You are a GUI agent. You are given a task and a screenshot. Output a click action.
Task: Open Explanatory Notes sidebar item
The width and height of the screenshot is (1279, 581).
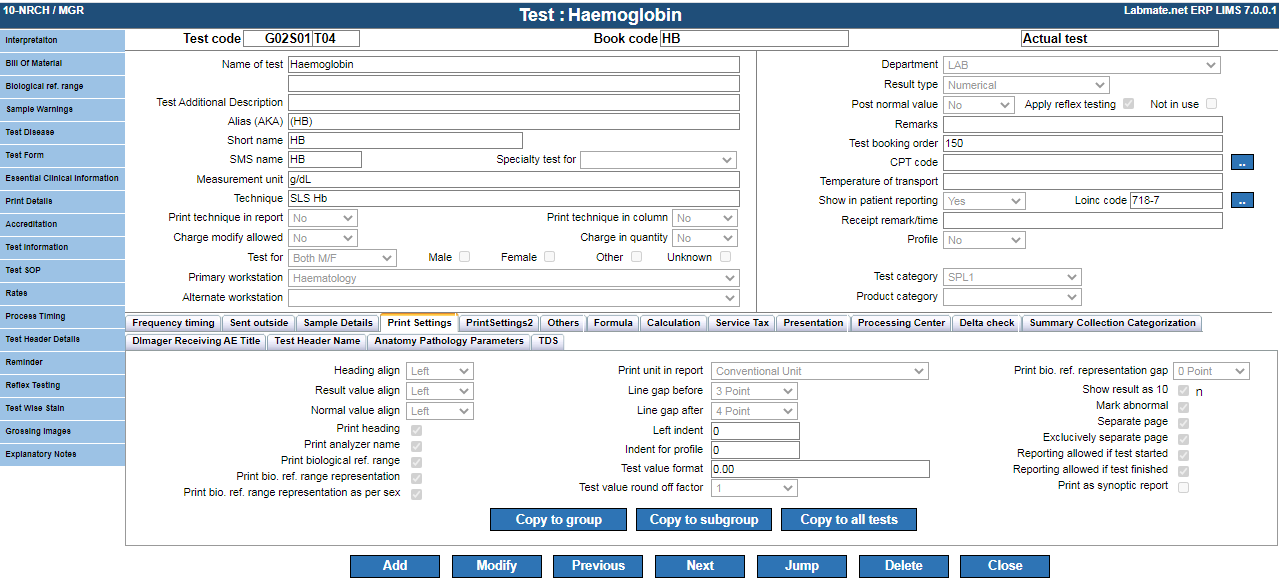[x=62, y=454]
